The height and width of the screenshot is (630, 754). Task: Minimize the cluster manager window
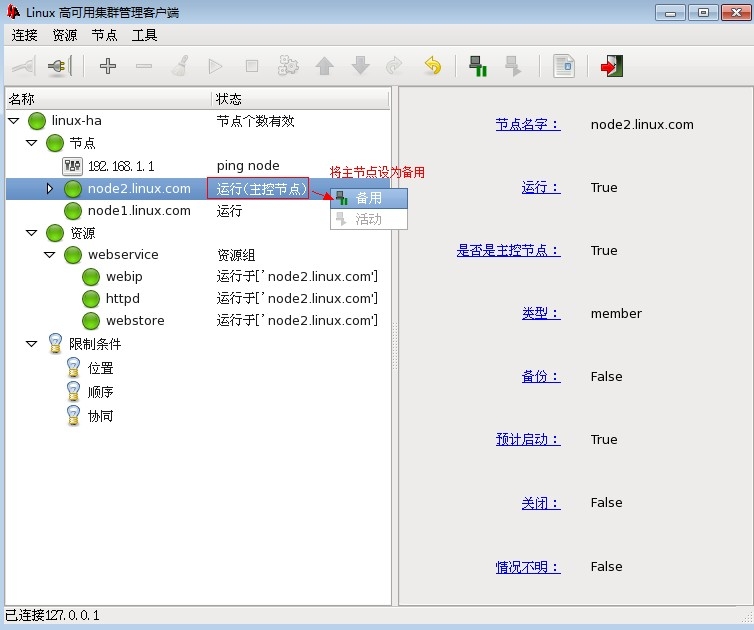click(x=670, y=13)
